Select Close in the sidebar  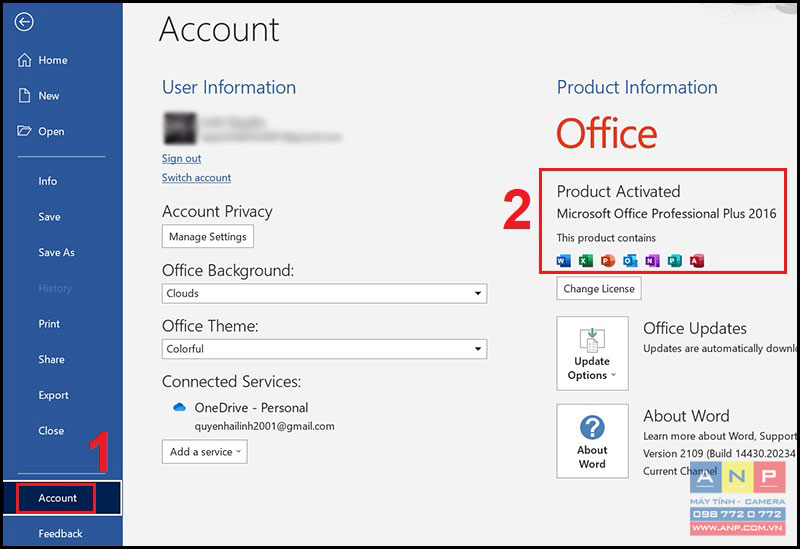tap(51, 431)
